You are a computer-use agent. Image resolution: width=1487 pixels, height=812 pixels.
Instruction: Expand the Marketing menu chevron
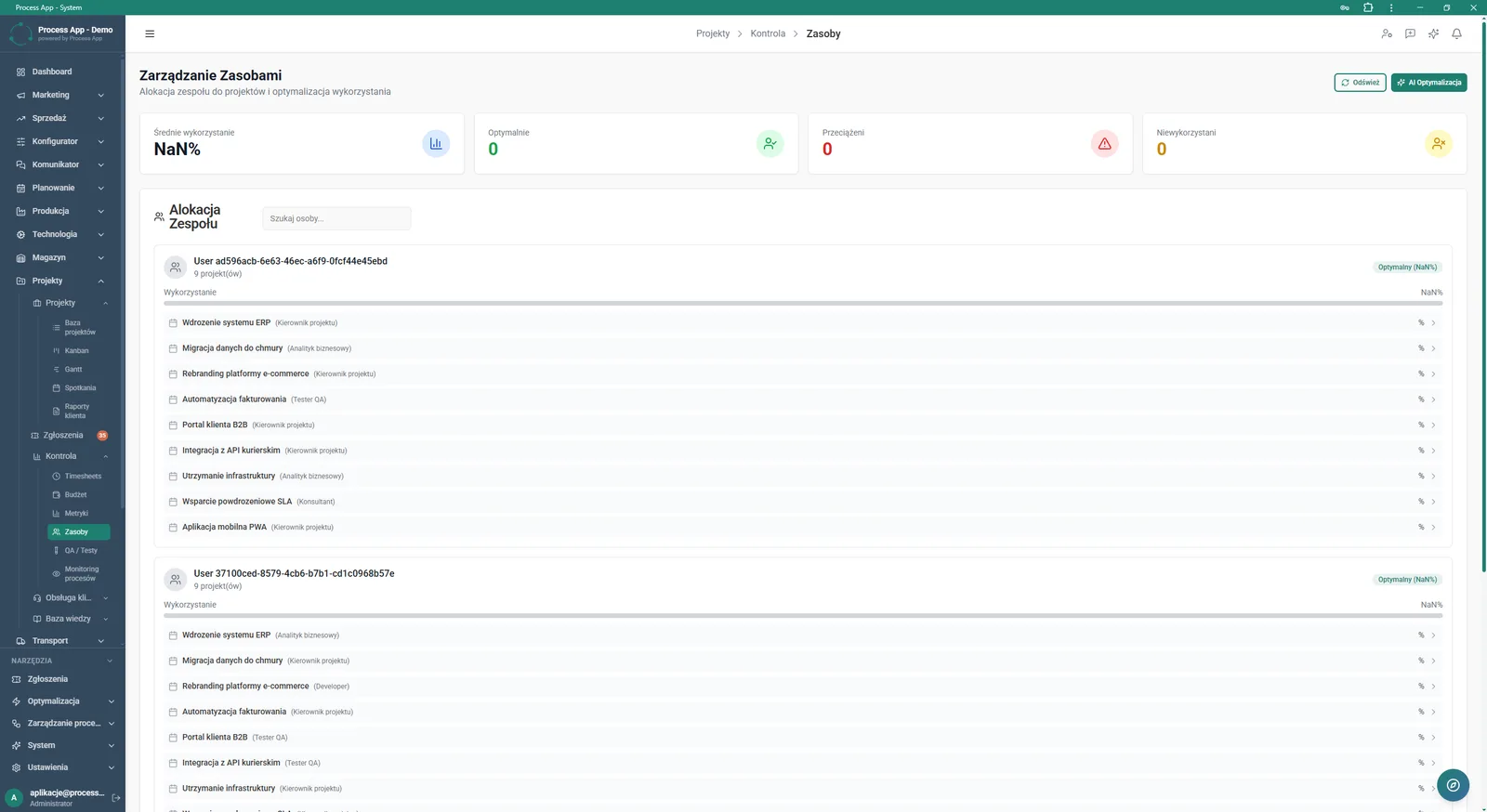(100, 95)
